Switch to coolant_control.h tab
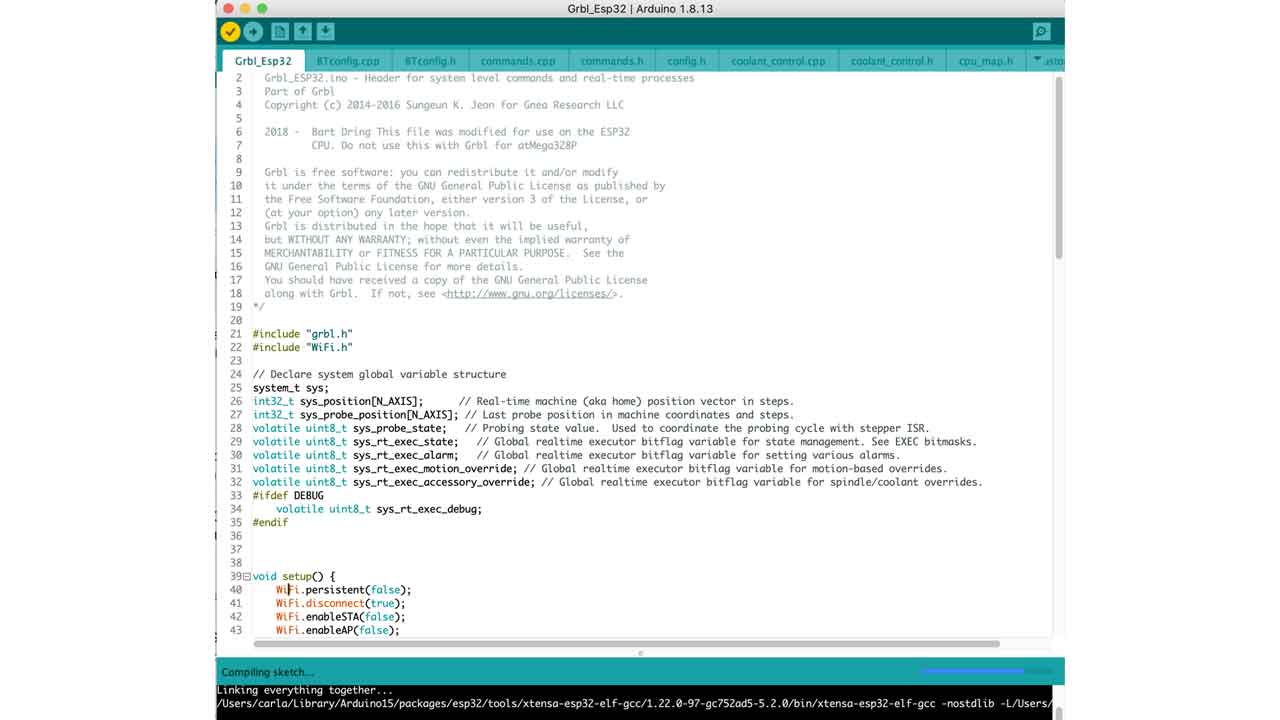The image size is (1280, 720). click(x=892, y=61)
